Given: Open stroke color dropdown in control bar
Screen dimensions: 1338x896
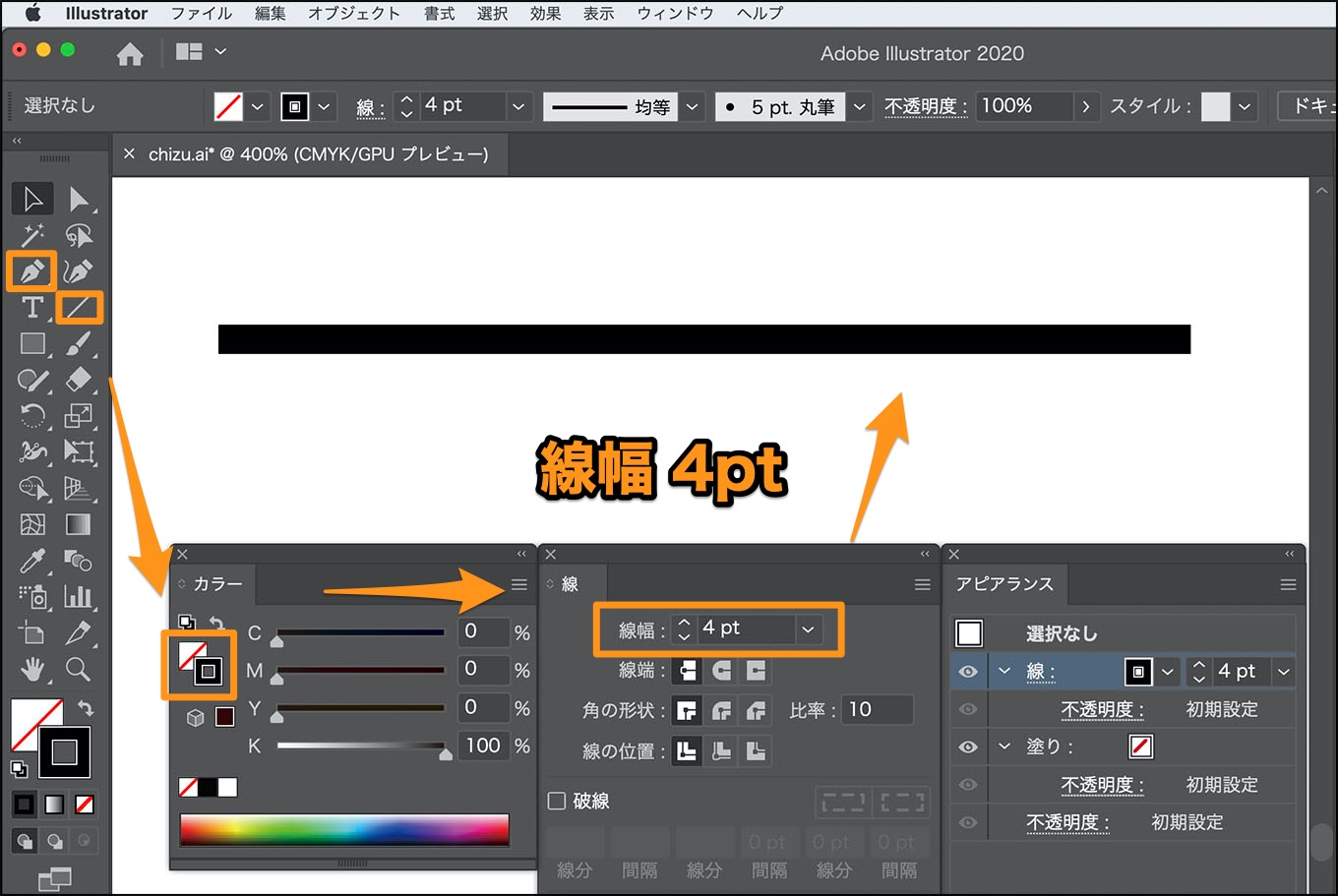Looking at the screenshot, I should pos(324,106).
